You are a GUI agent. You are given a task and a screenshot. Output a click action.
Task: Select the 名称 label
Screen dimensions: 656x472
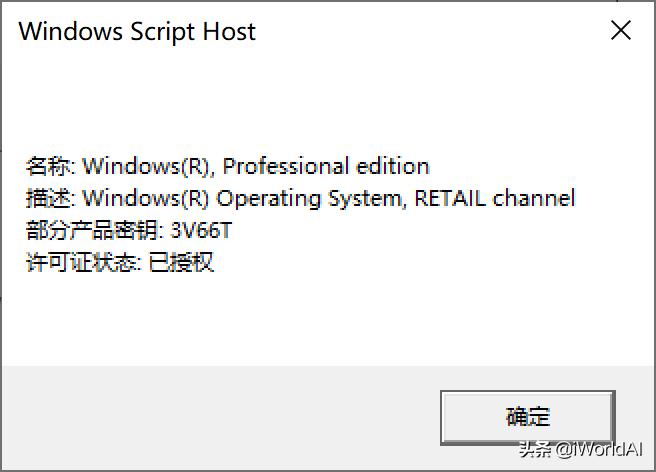click(x=48, y=166)
